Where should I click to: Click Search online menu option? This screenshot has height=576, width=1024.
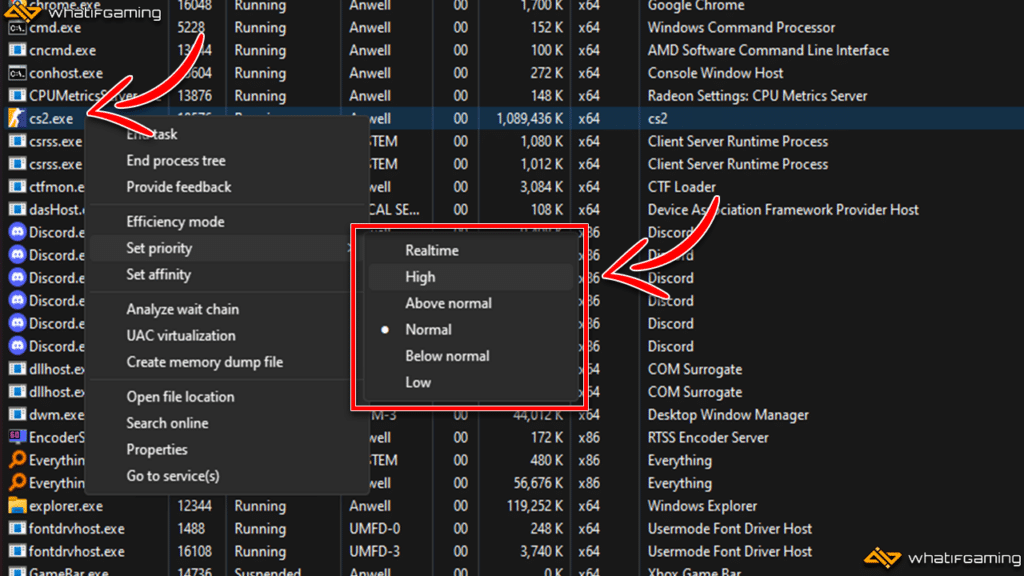click(167, 423)
